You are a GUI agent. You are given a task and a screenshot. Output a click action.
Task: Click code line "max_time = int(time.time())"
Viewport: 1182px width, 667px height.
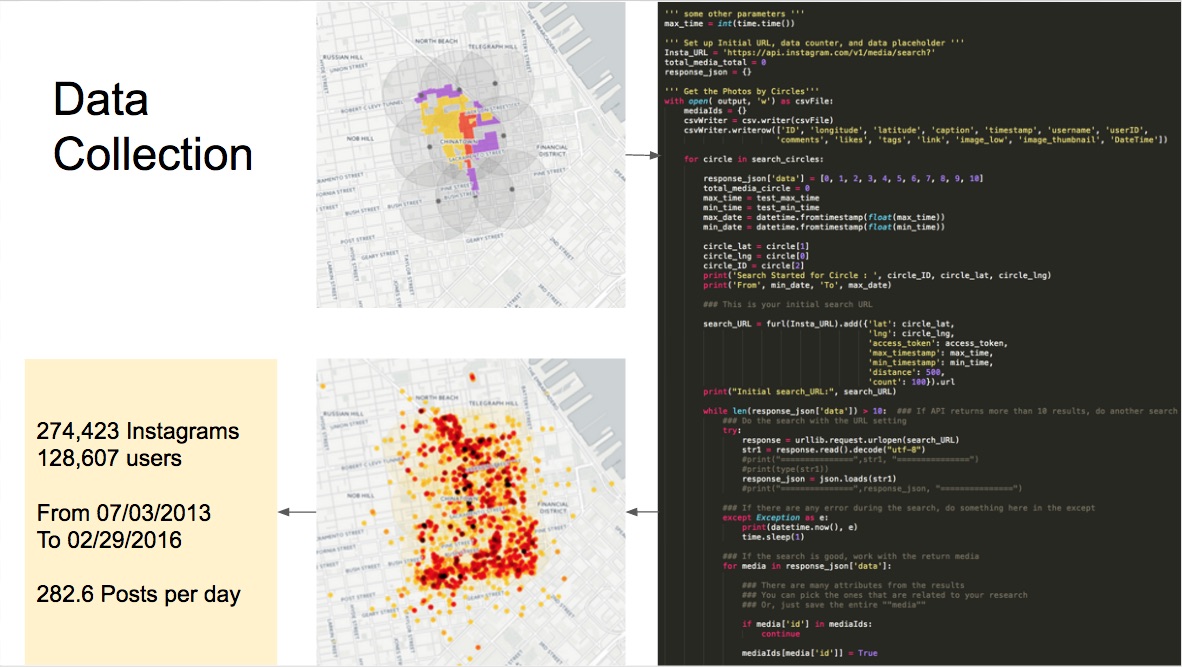click(x=729, y=23)
